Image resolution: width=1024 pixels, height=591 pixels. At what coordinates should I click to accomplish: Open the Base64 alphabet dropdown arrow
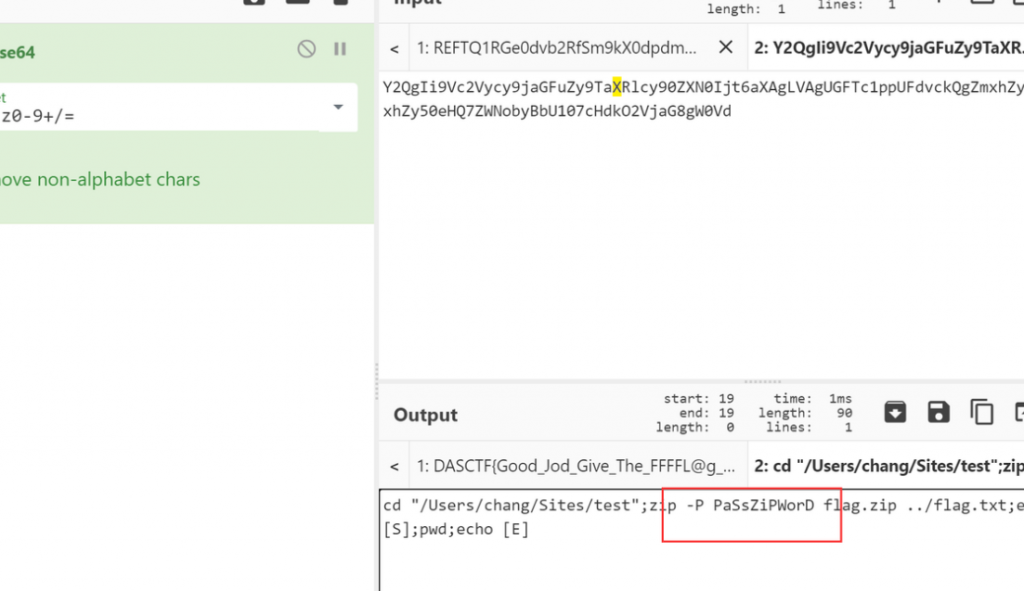(338, 107)
